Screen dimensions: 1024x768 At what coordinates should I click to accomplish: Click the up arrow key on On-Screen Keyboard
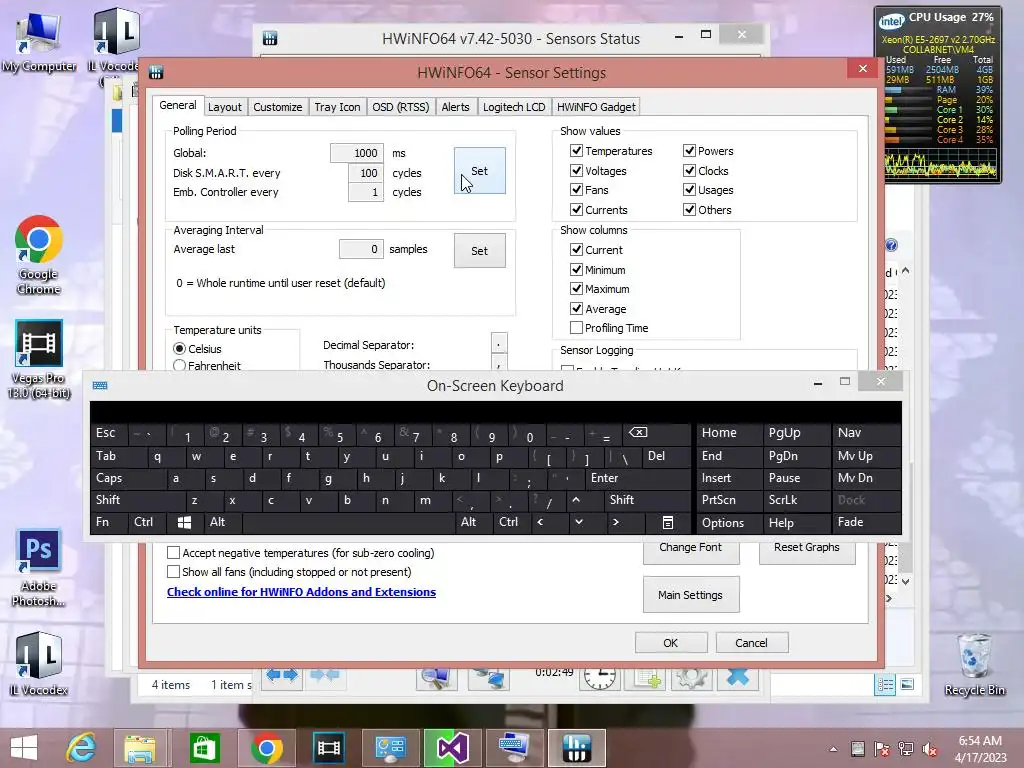click(576, 500)
